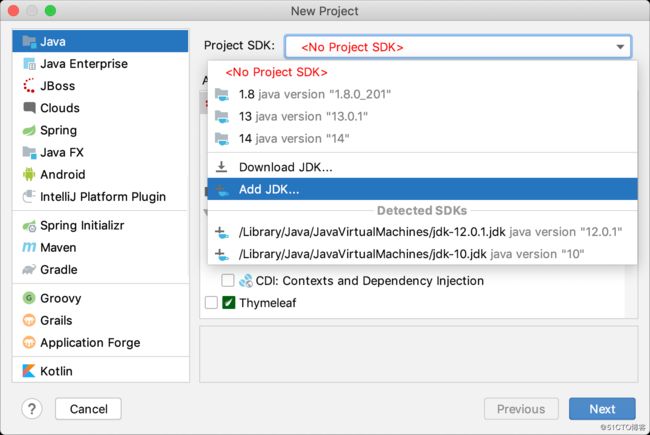This screenshot has width=650, height=435.
Task: Click the Kotlin K icon
Action: point(29,371)
